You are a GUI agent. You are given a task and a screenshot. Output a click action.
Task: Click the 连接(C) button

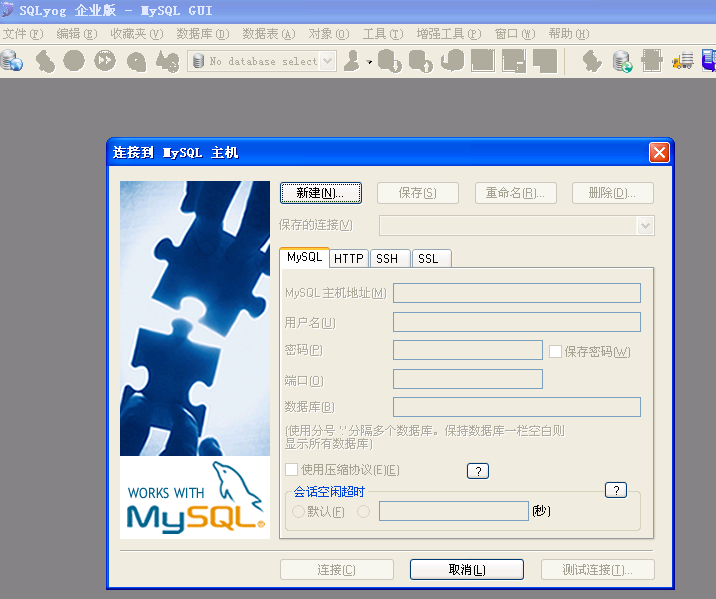pyautogui.click(x=337, y=570)
